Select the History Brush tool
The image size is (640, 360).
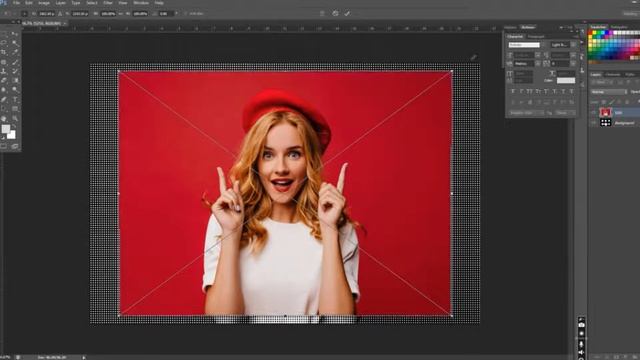(x=15, y=71)
